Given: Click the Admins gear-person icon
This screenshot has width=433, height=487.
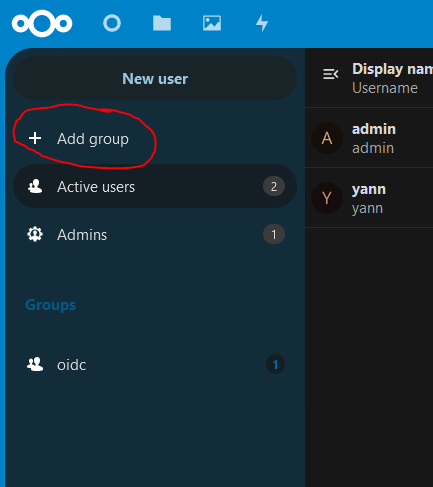Looking at the screenshot, I should coord(35,234).
